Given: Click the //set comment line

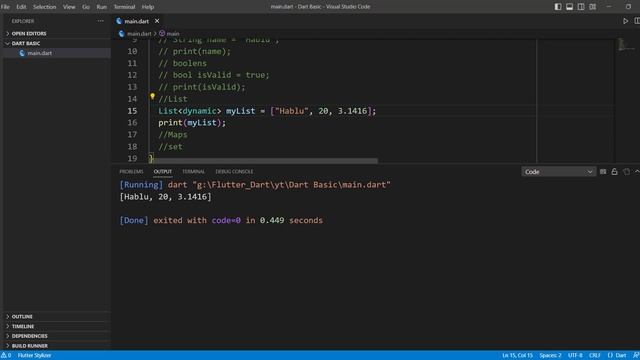Looking at the screenshot, I should tap(171, 147).
